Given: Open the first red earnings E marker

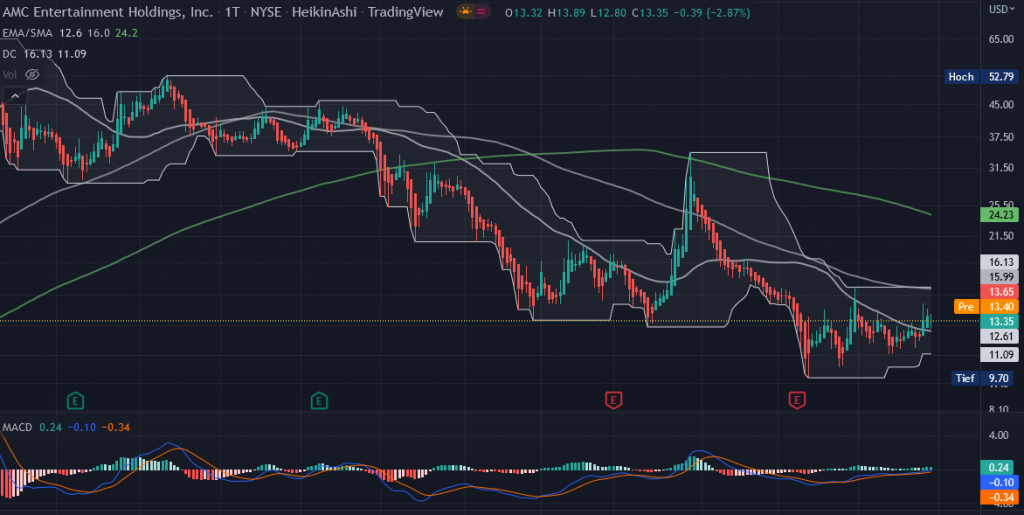Looking at the screenshot, I should point(613,400).
